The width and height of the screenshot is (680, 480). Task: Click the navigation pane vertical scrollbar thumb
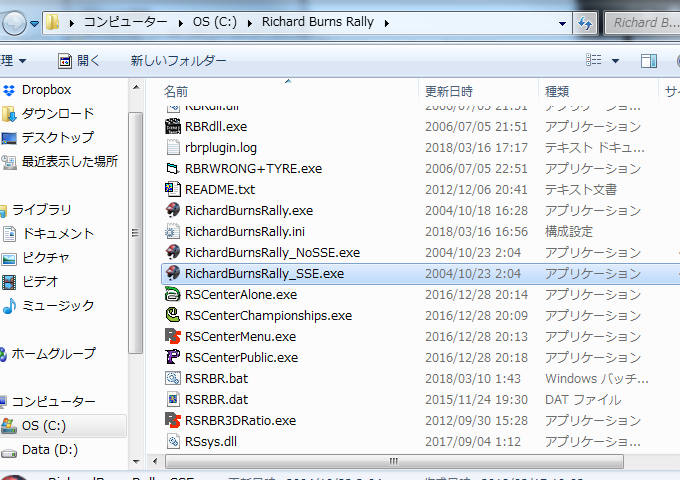136,233
